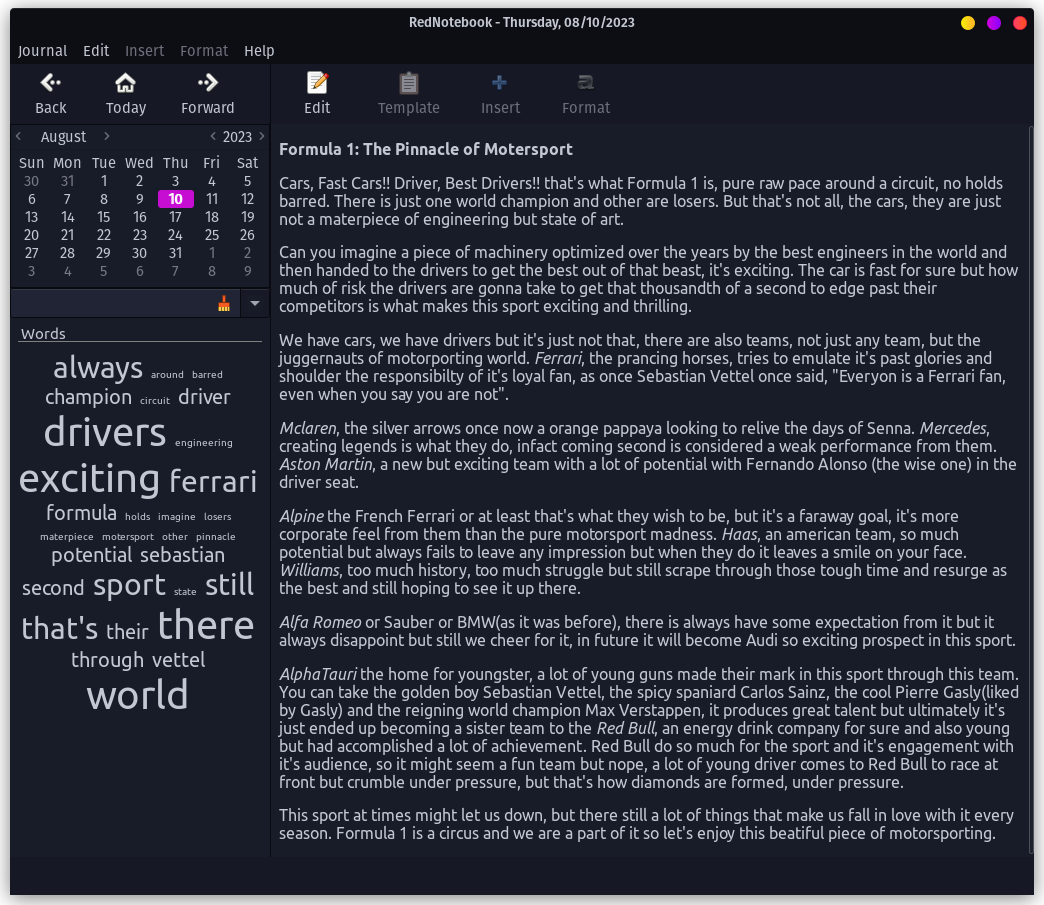Click the Back arrow icon

coord(50,83)
